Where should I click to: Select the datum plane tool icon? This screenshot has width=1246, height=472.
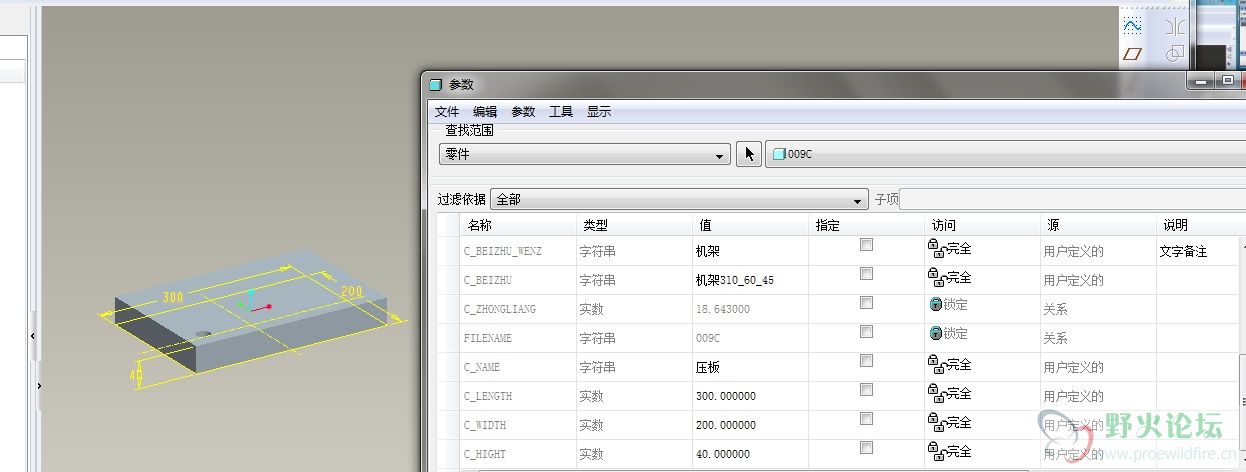(x=1132, y=53)
